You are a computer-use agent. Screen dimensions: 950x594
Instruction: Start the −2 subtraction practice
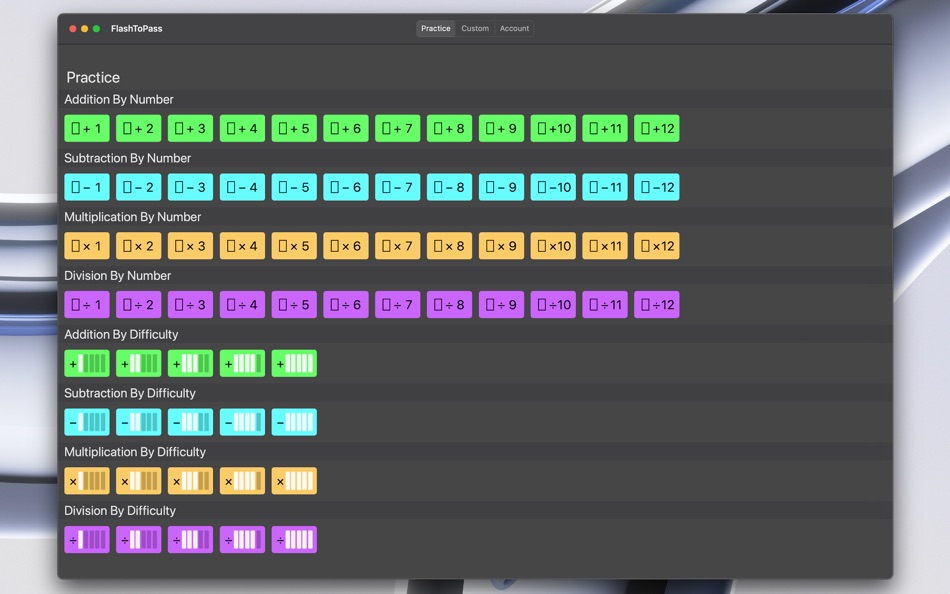pos(139,187)
